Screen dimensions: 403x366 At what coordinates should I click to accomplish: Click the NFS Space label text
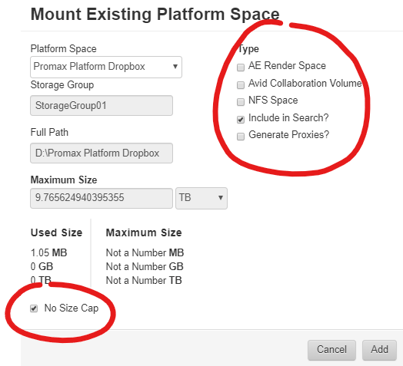pos(273,100)
